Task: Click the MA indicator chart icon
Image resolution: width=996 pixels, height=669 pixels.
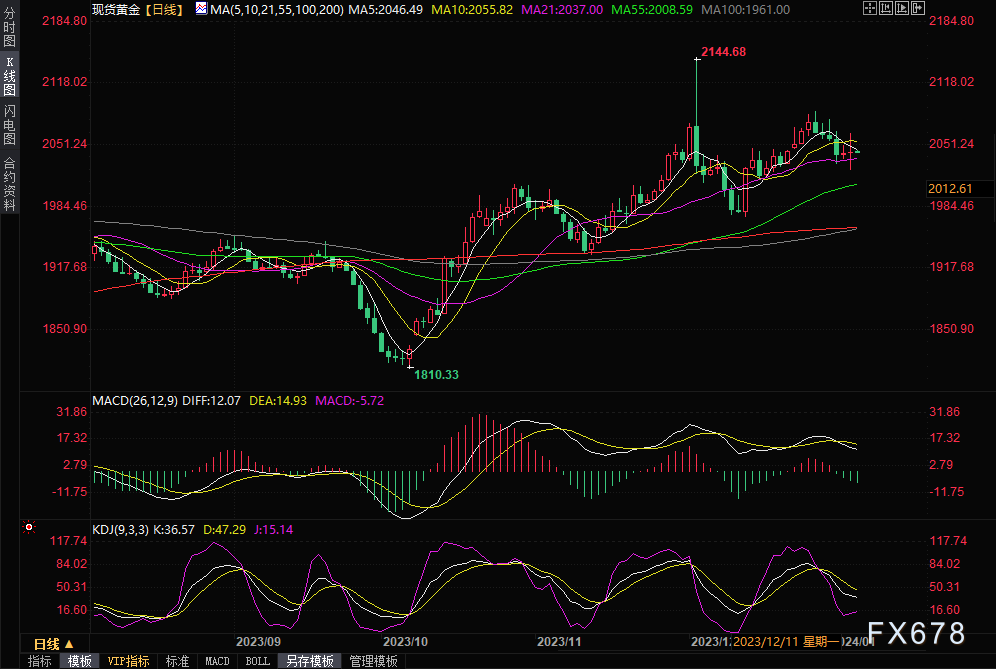Action: coord(201,9)
